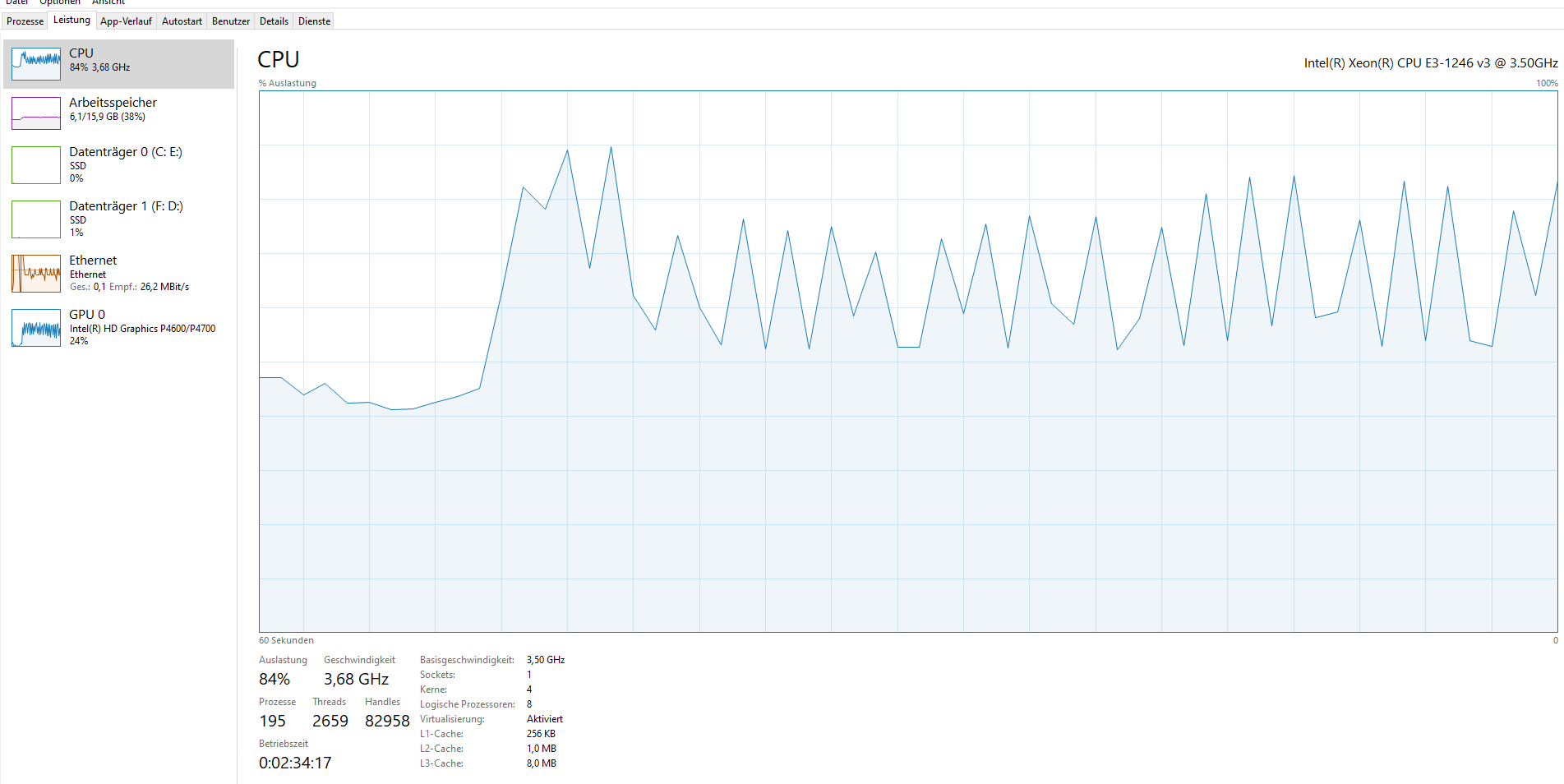Click 'Intel(R) HD Graphics P4600/P4700' text

tap(143, 329)
